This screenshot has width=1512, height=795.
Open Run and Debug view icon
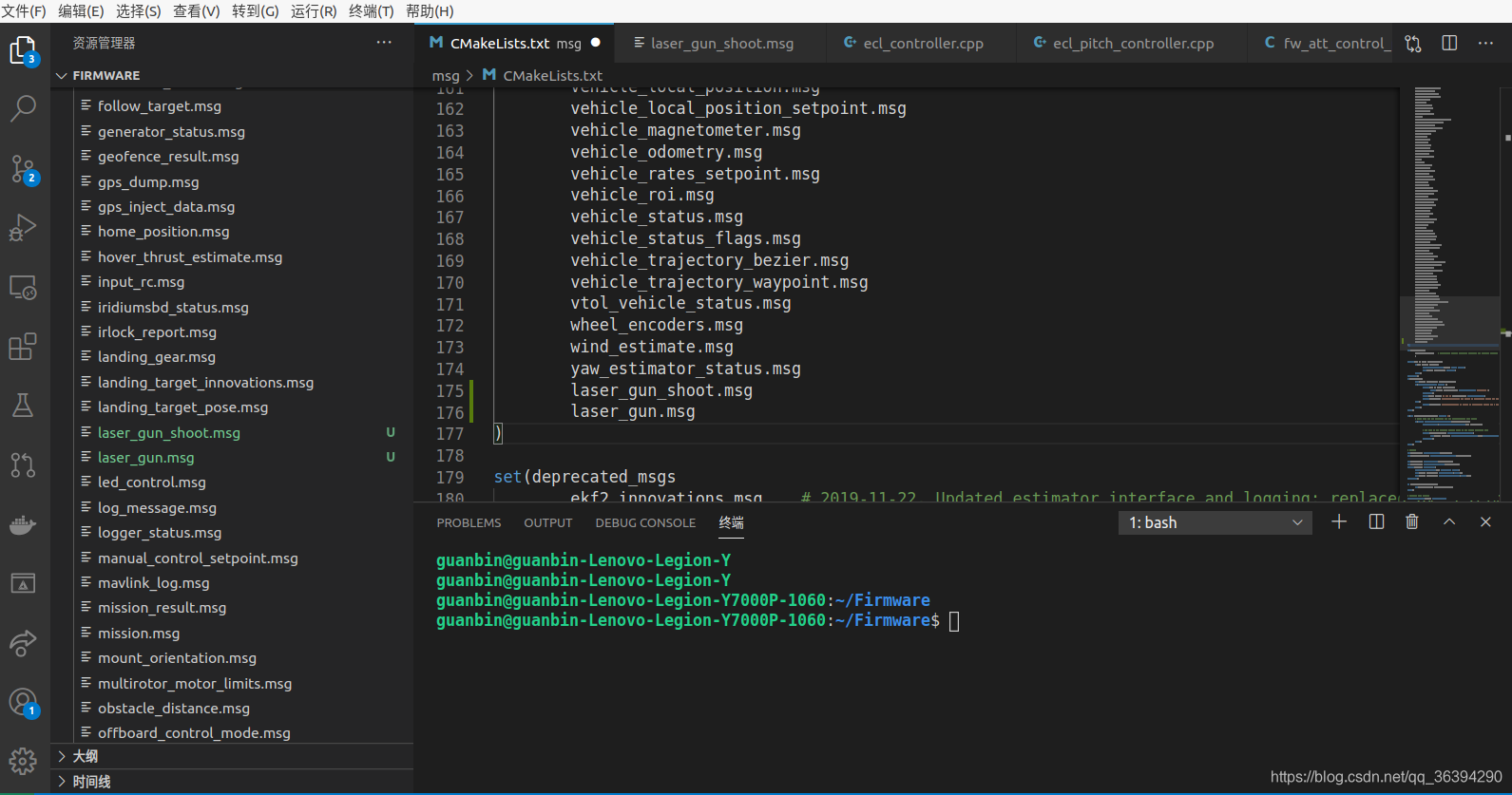click(23, 228)
